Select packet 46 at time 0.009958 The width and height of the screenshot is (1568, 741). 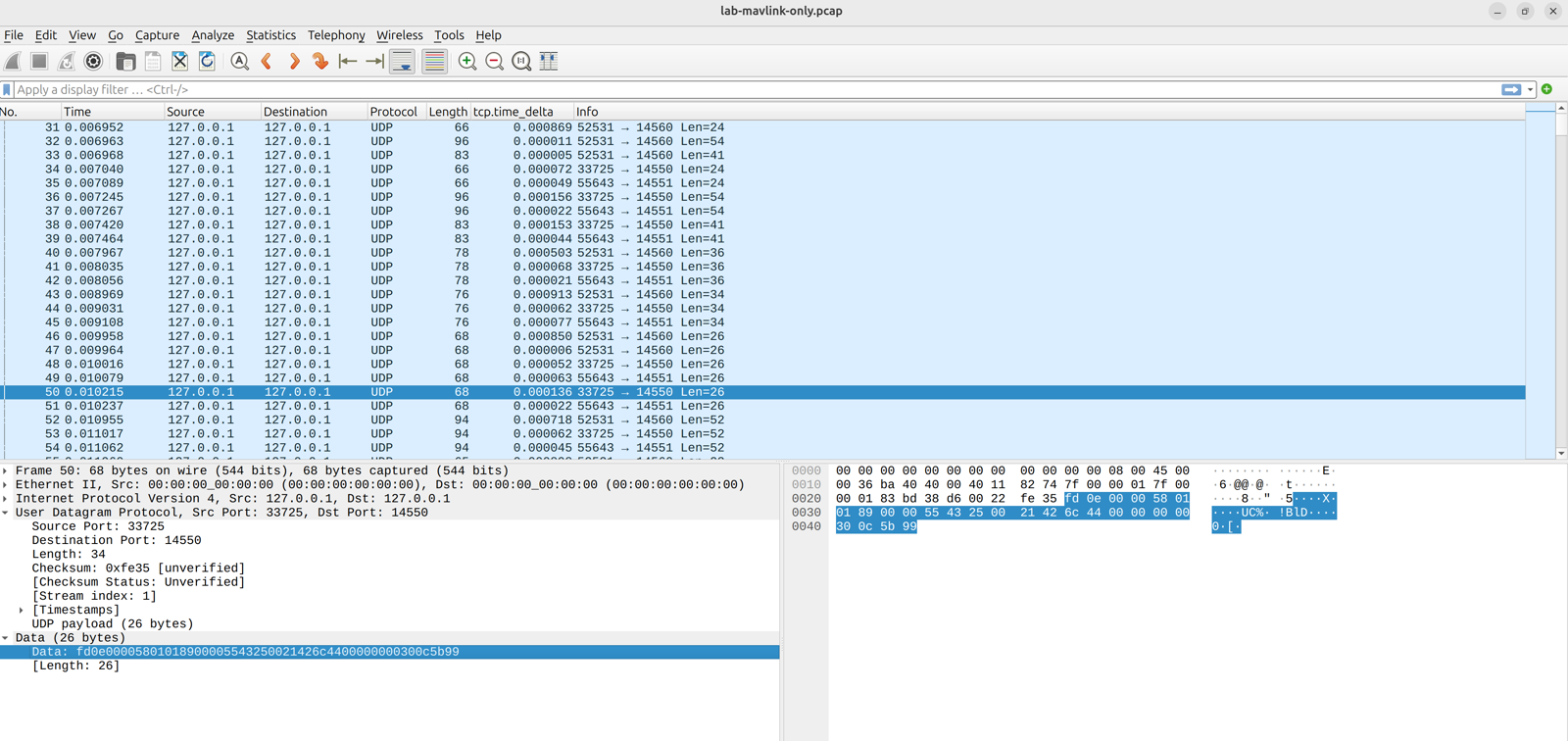(762, 336)
